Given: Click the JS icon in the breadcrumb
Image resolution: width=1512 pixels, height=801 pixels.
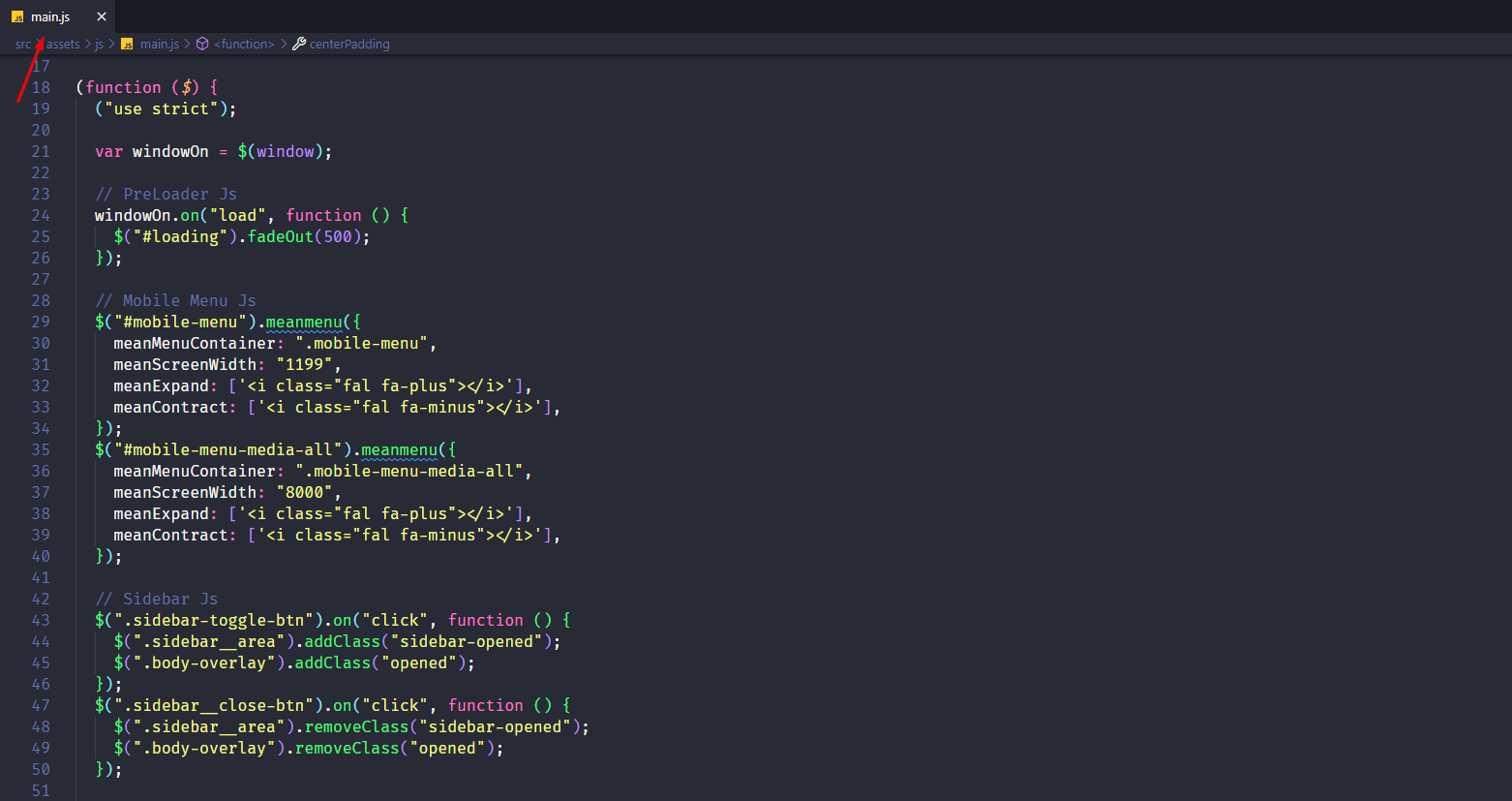Looking at the screenshot, I should [127, 44].
